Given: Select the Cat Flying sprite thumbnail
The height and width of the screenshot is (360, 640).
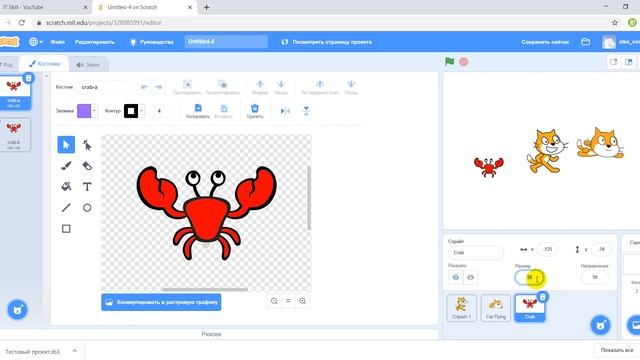Looking at the screenshot, I should pyautogui.click(x=496, y=308).
